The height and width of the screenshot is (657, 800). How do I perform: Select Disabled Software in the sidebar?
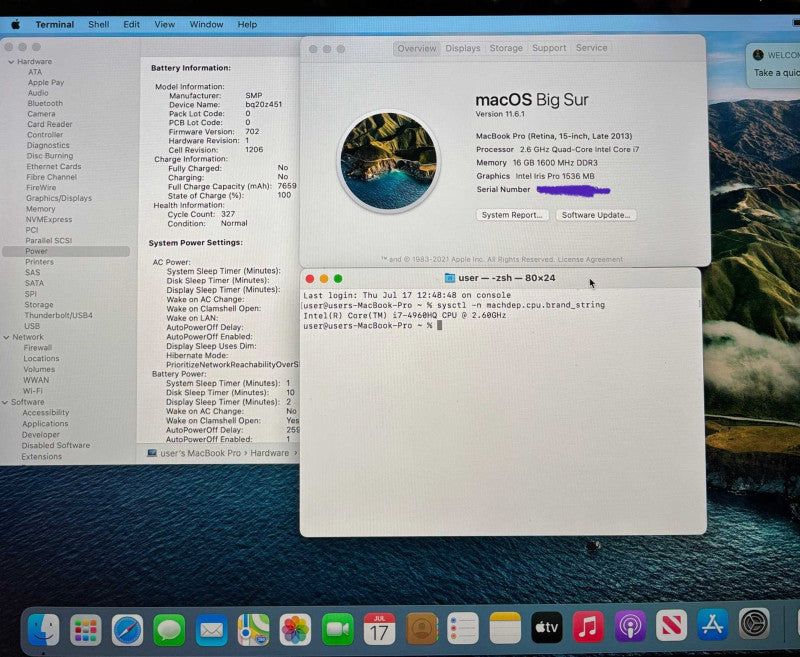[x=56, y=446]
